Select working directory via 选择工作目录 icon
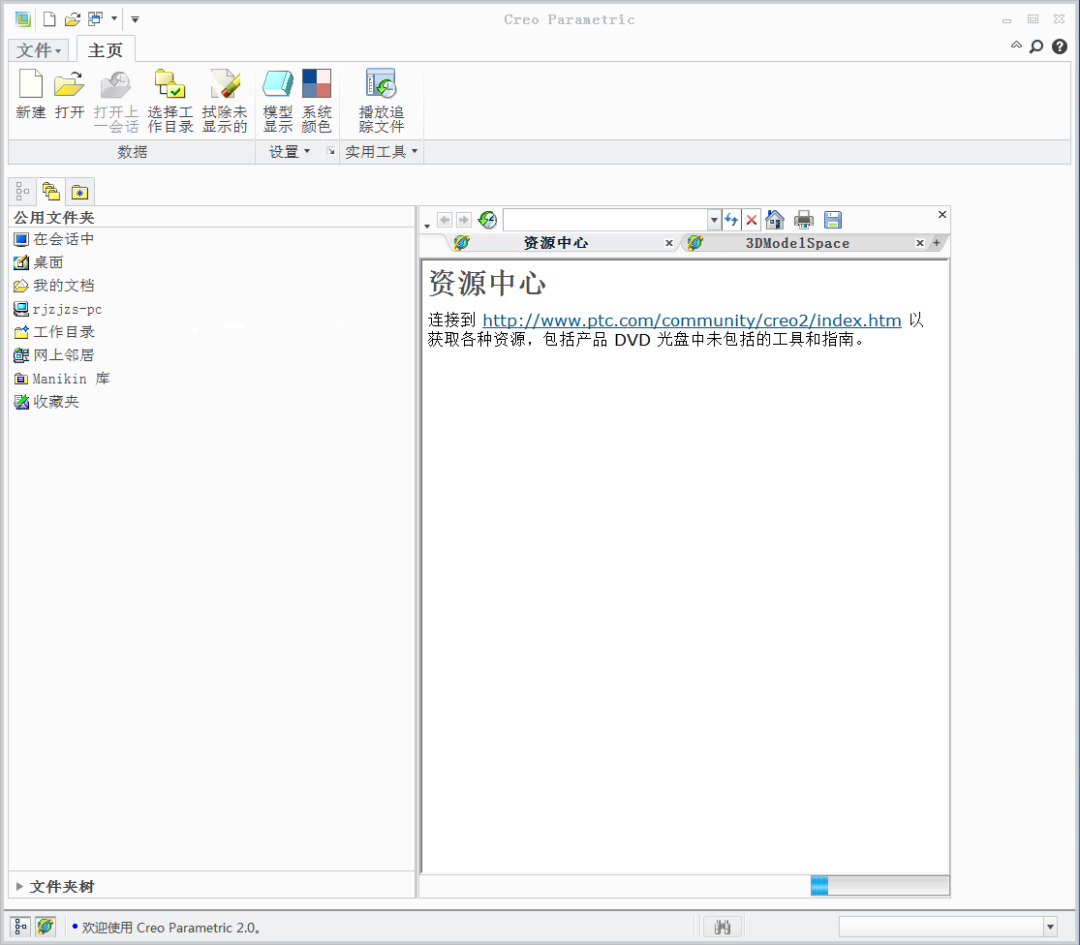Screen dimensions: 1080x945 coord(170,101)
